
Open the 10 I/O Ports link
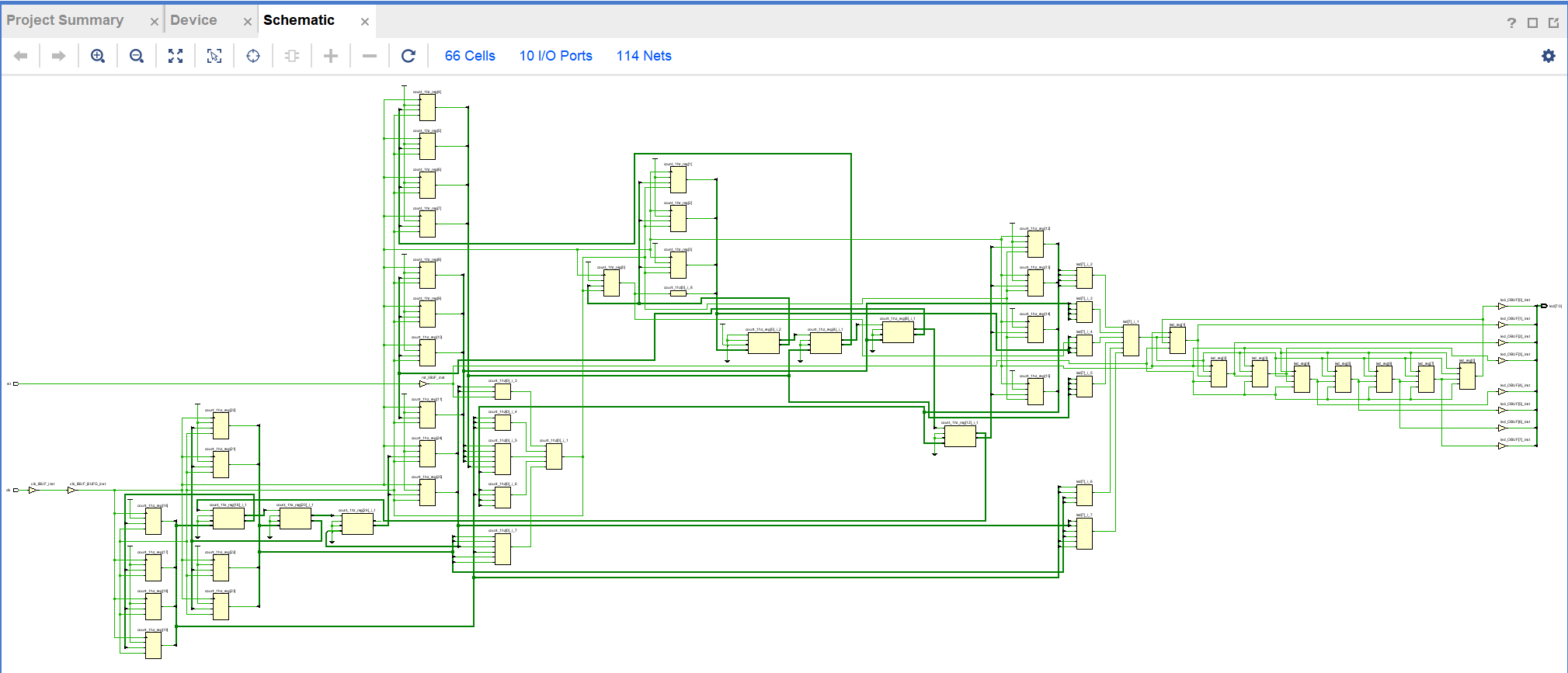[x=555, y=56]
